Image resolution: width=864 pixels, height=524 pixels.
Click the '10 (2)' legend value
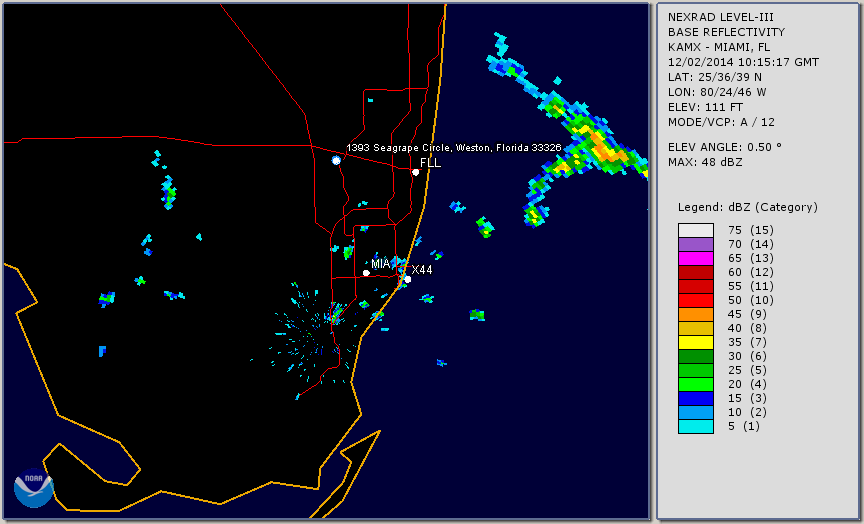[747, 412]
